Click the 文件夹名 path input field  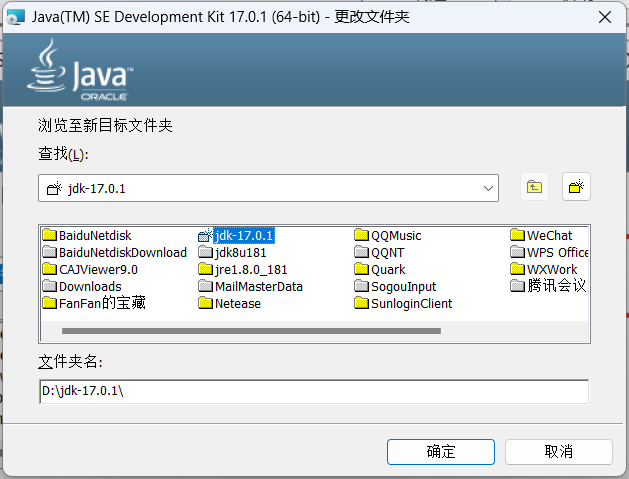click(314, 391)
